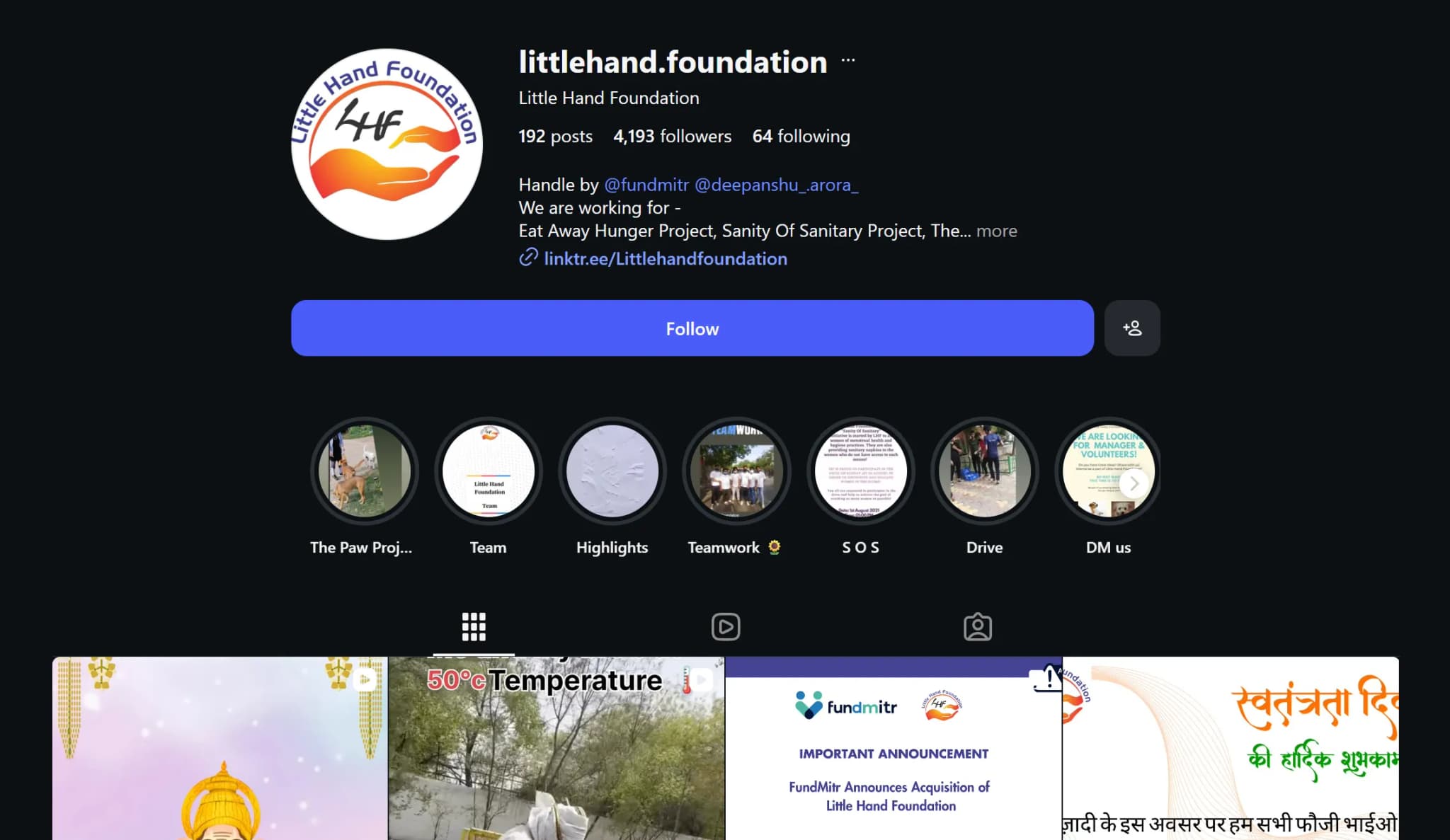
Task: Open the deity illustration reel post
Action: [220, 749]
